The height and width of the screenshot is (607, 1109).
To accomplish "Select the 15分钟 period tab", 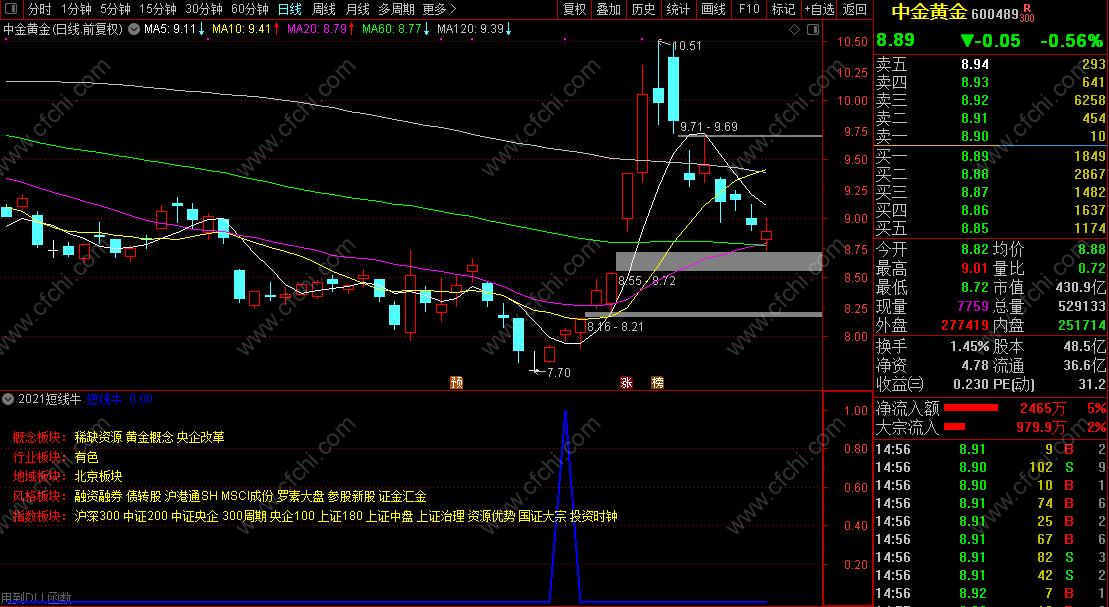I will coord(157,9).
